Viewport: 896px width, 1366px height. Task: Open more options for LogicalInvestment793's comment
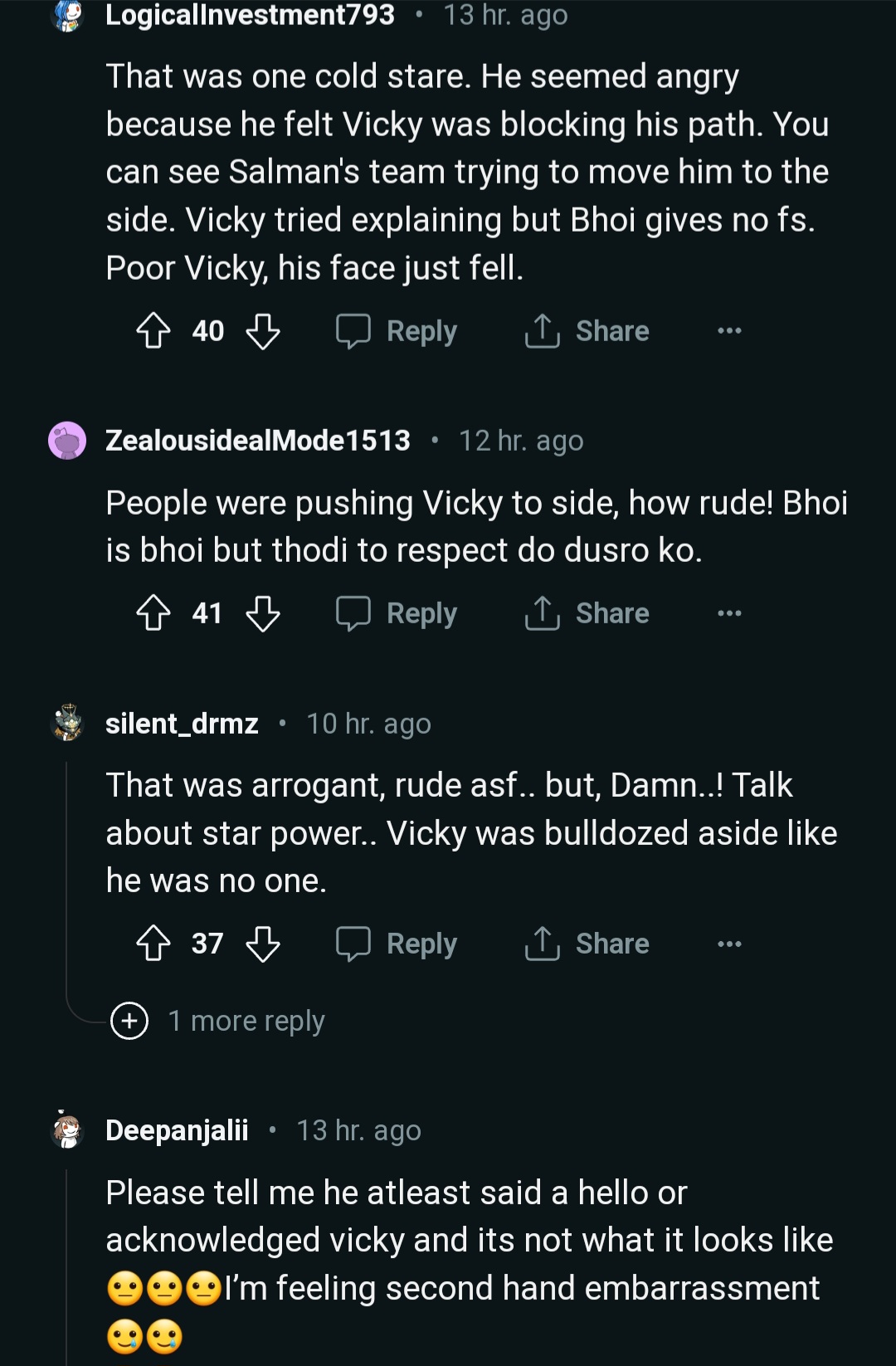click(729, 331)
